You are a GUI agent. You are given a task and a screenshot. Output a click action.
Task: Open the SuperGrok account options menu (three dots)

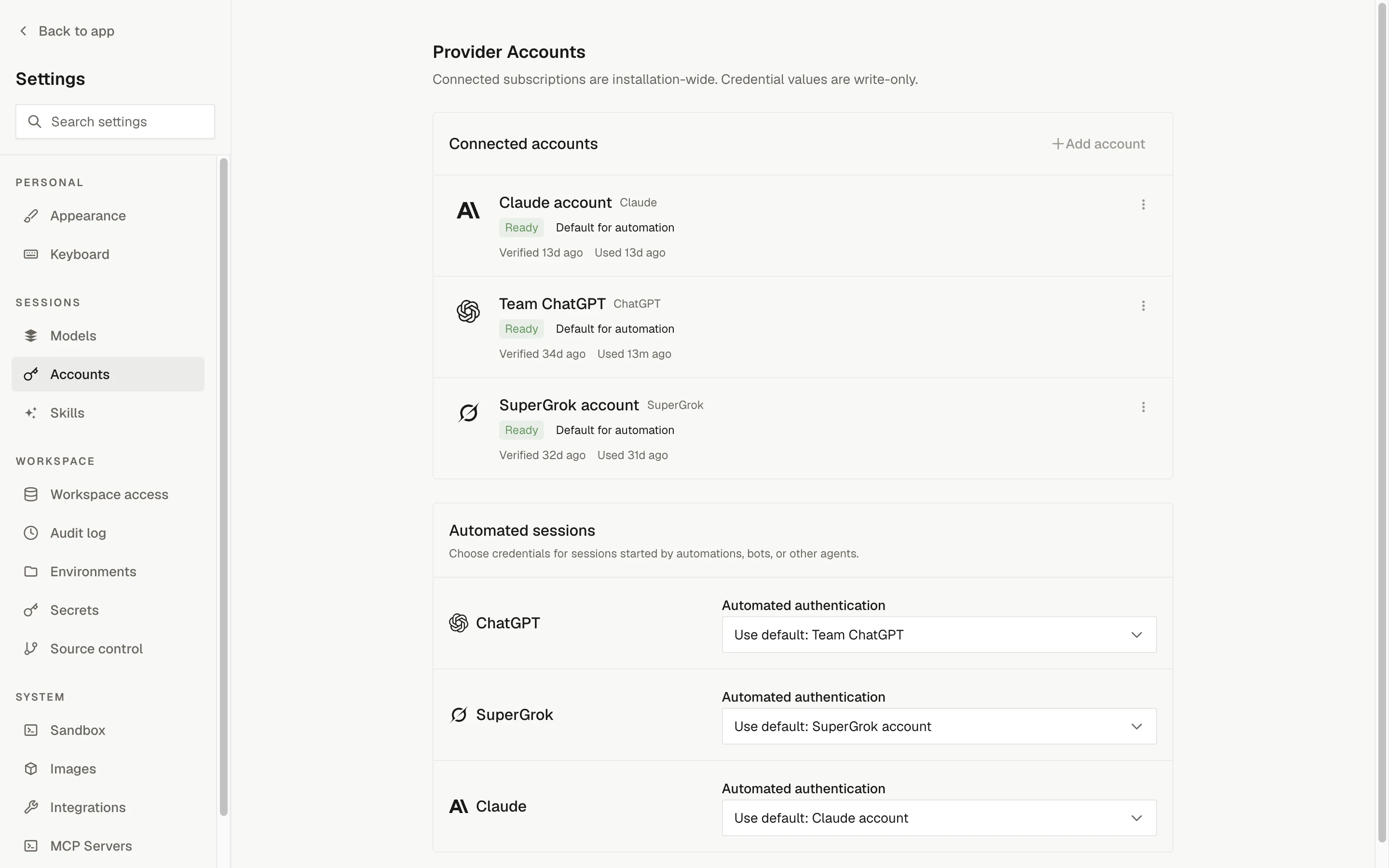[x=1143, y=407]
